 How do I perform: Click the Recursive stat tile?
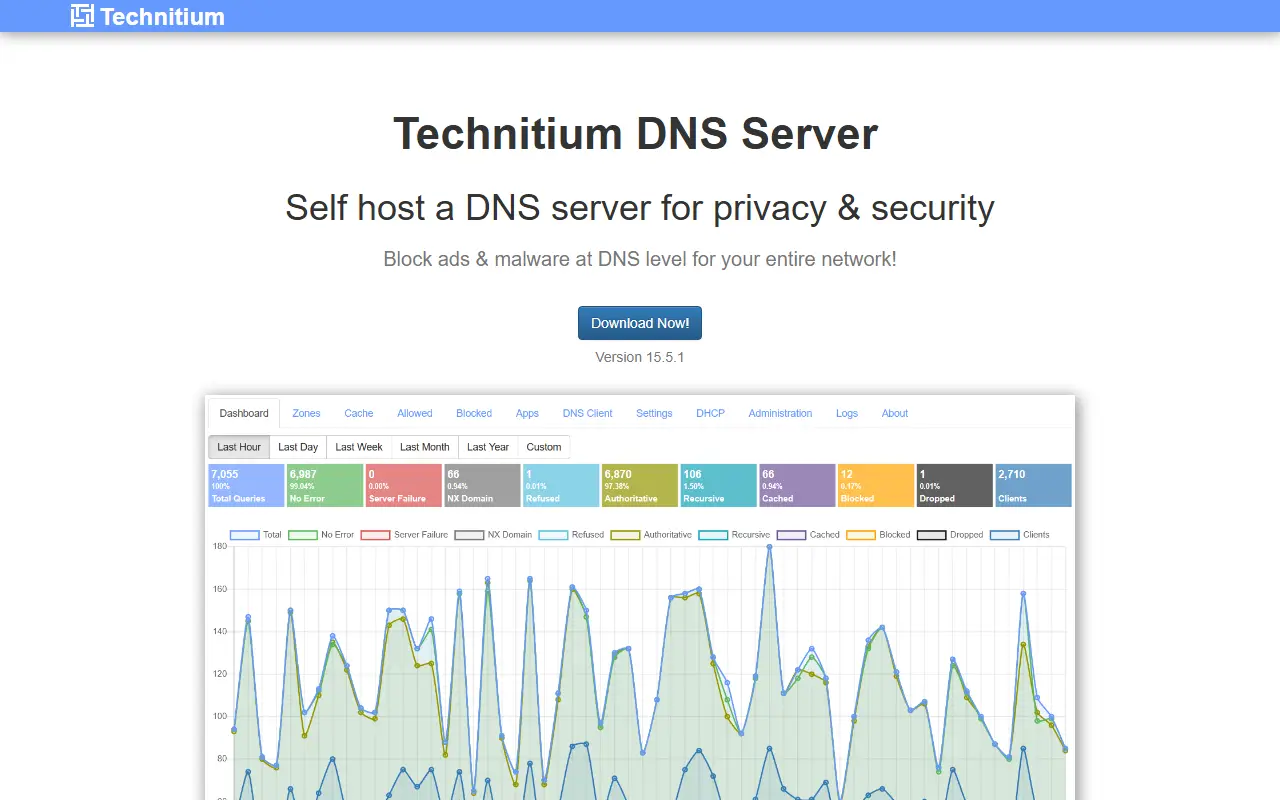tap(719, 485)
